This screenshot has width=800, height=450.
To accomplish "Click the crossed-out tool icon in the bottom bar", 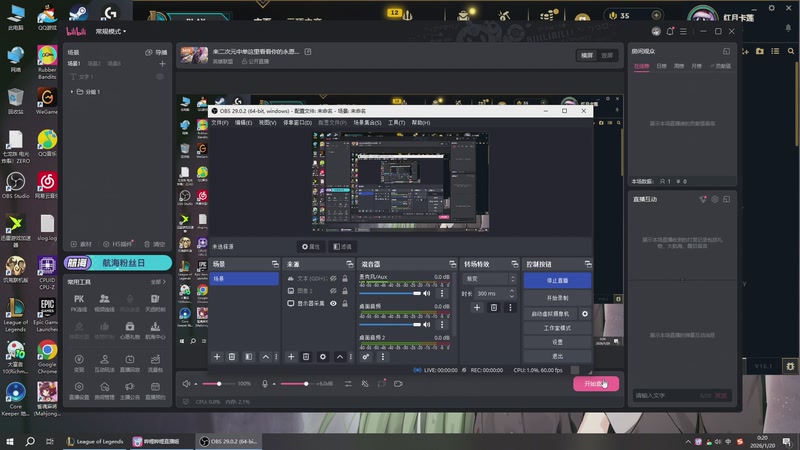I will [365, 384].
